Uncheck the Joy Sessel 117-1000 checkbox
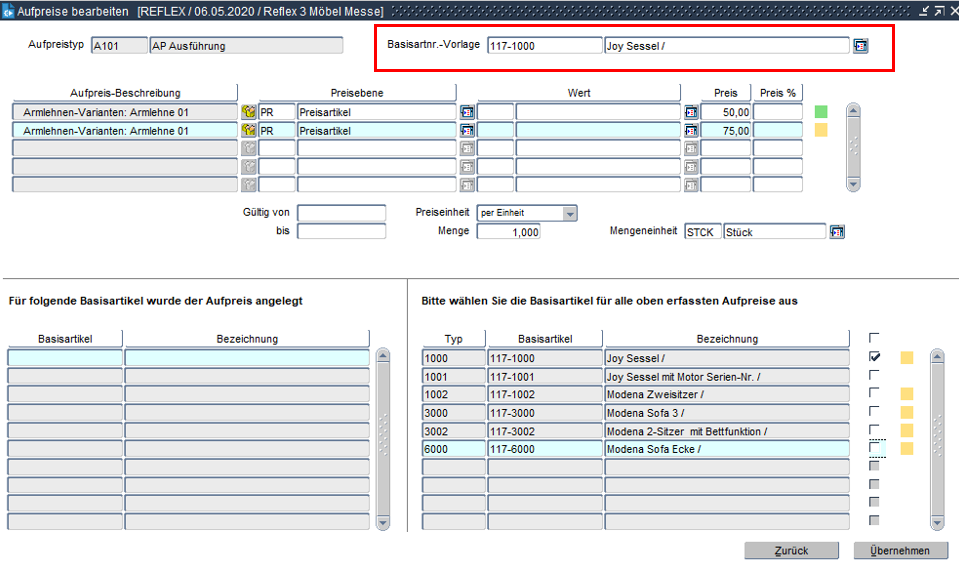Image resolution: width=959 pixels, height=566 pixels. pos(875,357)
